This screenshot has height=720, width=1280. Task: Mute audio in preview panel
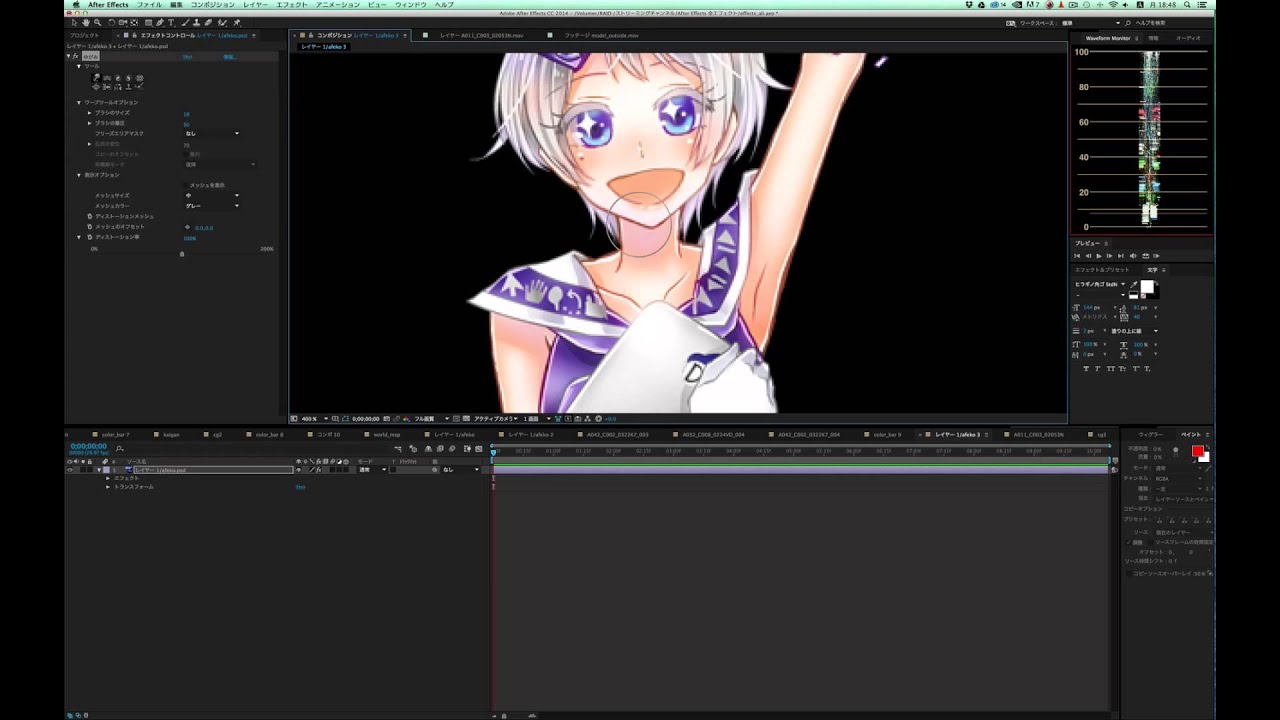click(x=1133, y=256)
